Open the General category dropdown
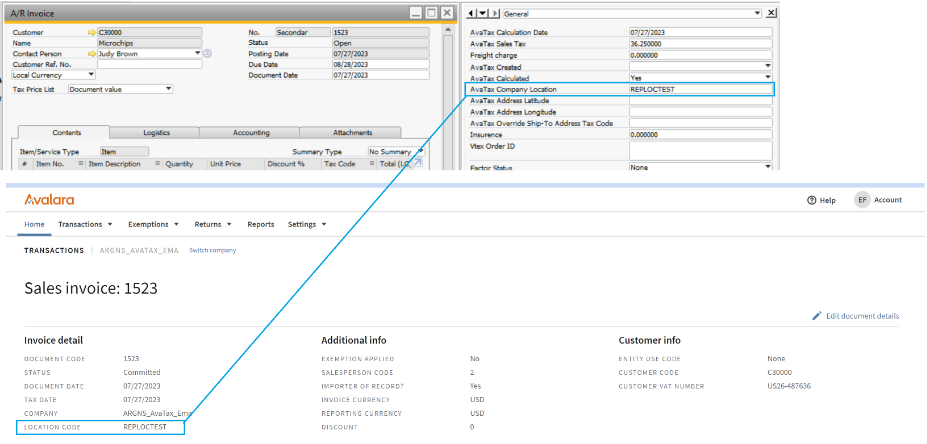927x444 pixels. pyautogui.click(x=758, y=14)
